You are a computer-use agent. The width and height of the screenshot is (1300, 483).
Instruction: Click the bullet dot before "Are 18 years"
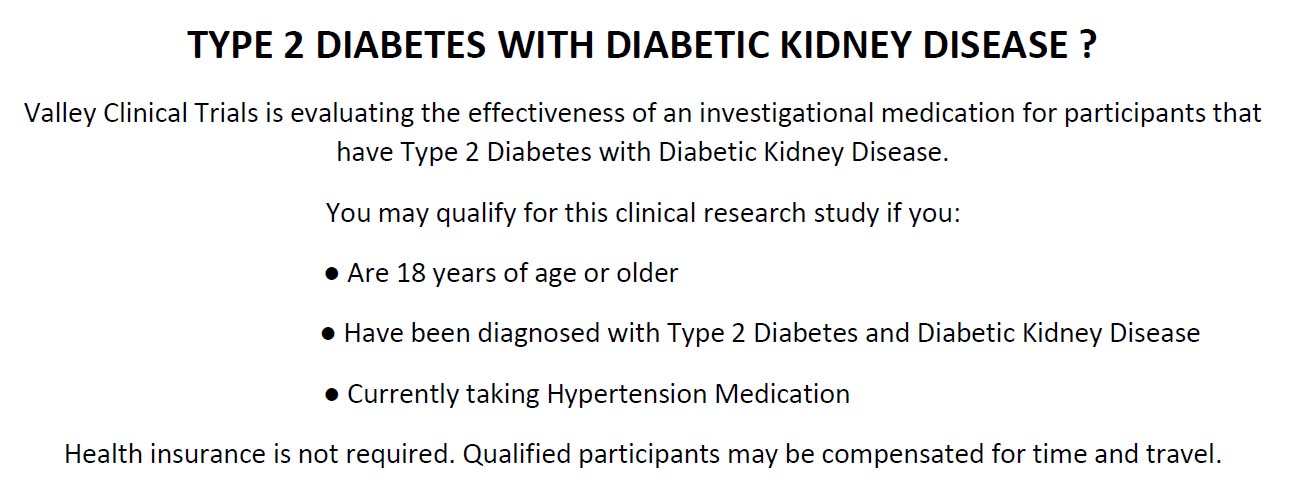pos(332,274)
